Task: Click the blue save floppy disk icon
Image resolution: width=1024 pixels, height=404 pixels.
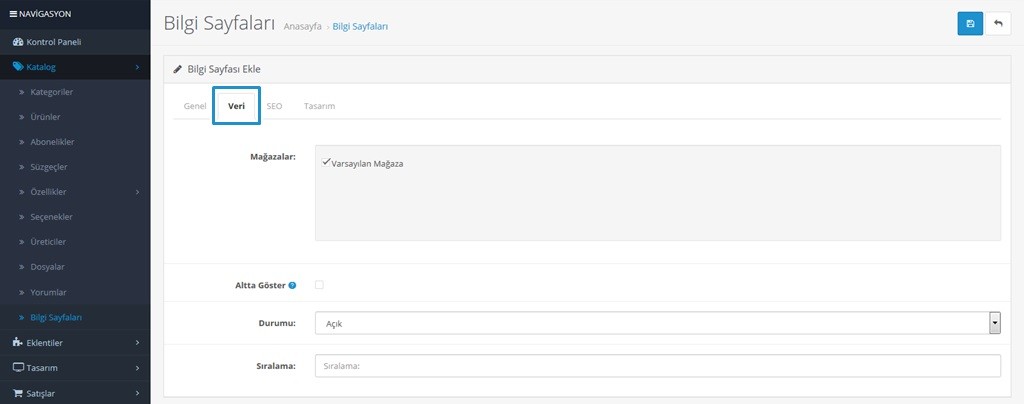Action: point(970,23)
